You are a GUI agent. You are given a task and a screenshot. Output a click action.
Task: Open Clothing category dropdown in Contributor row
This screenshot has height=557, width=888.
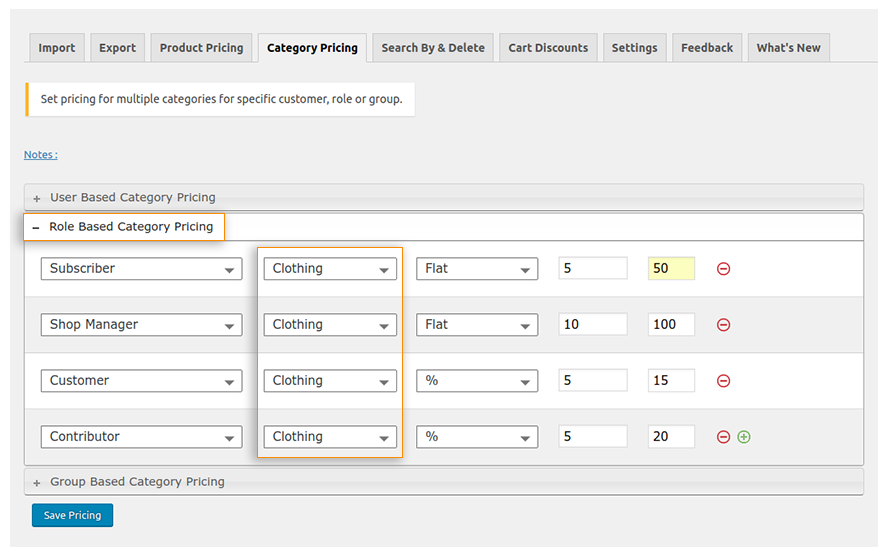point(330,437)
